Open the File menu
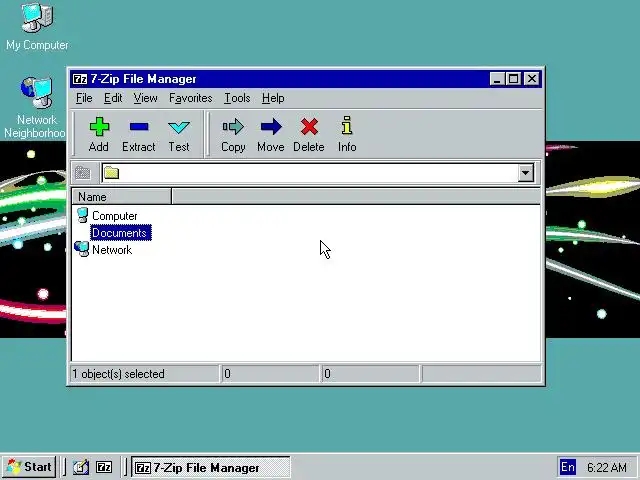 (84, 98)
